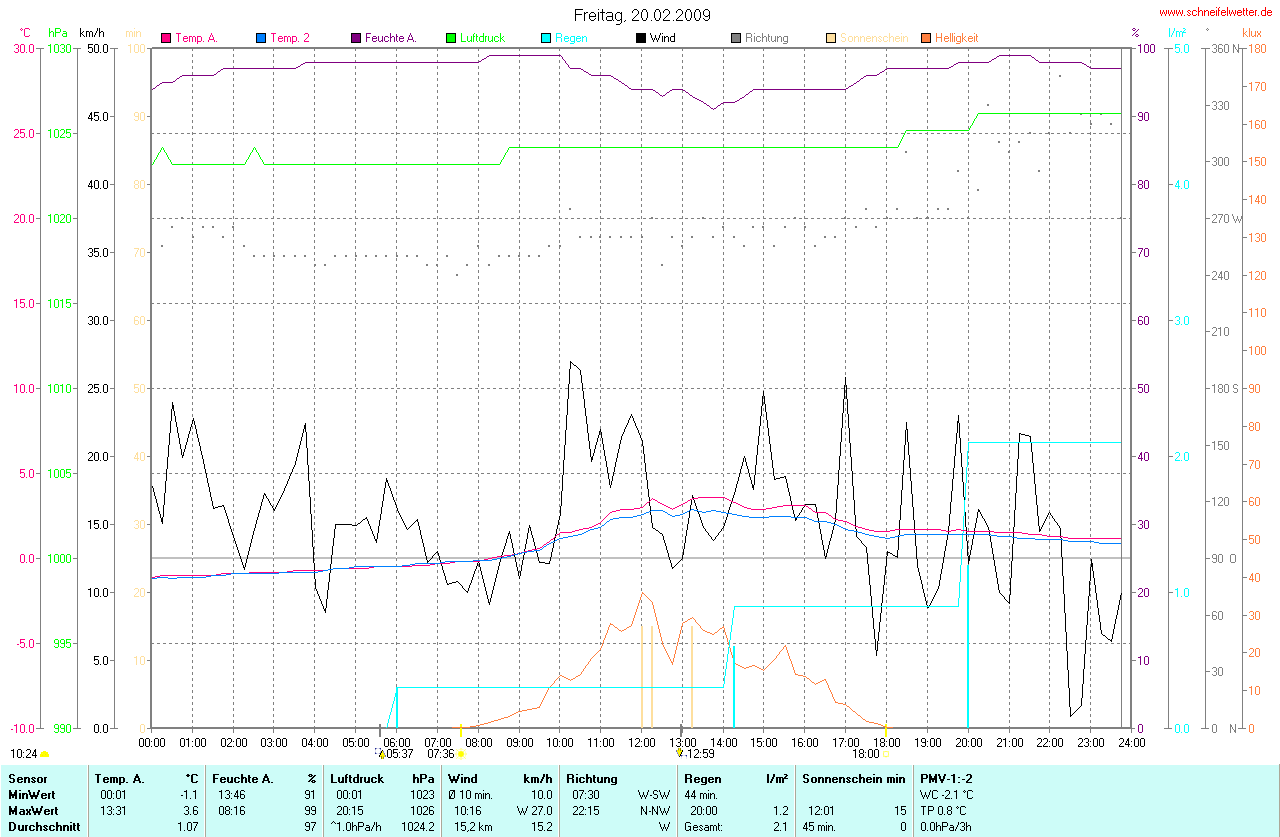Select the 'Temp. A.' legend label text
Screen dimensions: 1280x837
pyautogui.click(x=197, y=38)
